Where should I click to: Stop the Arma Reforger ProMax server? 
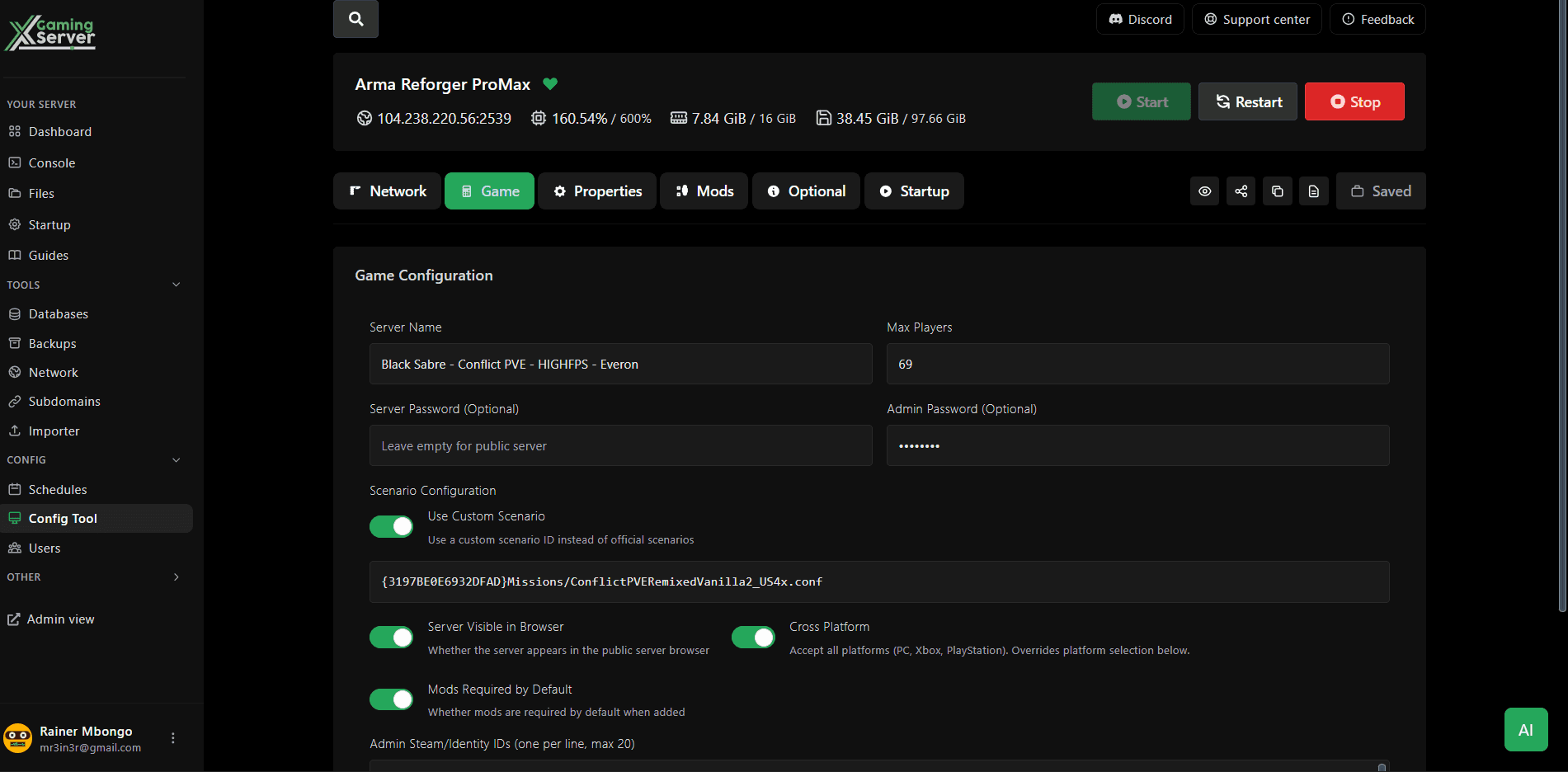pos(1354,101)
